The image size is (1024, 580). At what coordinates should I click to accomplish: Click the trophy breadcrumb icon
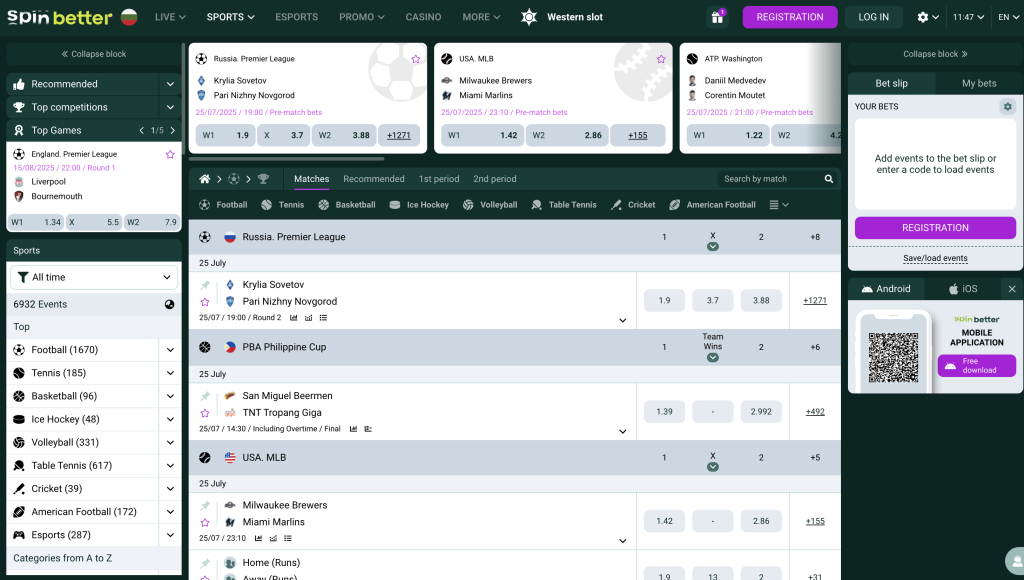[263, 179]
